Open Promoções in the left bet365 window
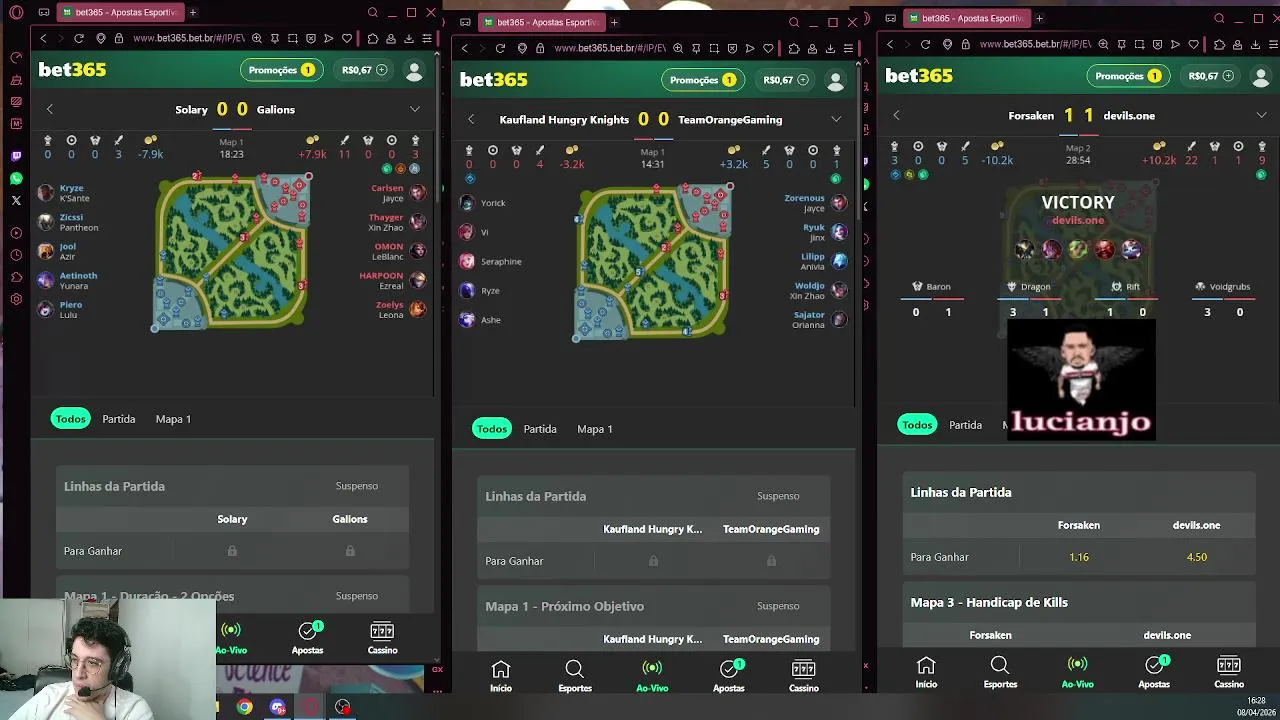1280x720 pixels. [281, 70]
